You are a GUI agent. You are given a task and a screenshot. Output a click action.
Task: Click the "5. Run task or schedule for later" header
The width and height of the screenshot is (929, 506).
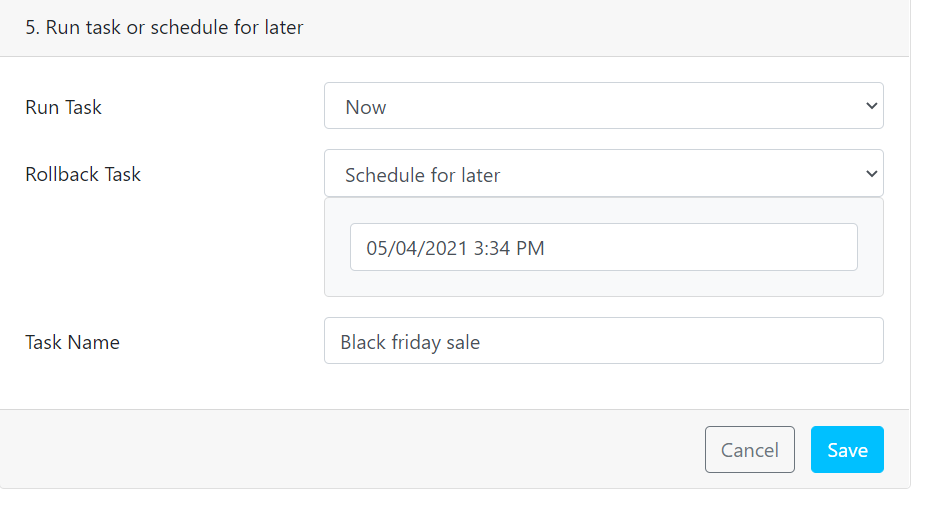[x=165, y=28]
